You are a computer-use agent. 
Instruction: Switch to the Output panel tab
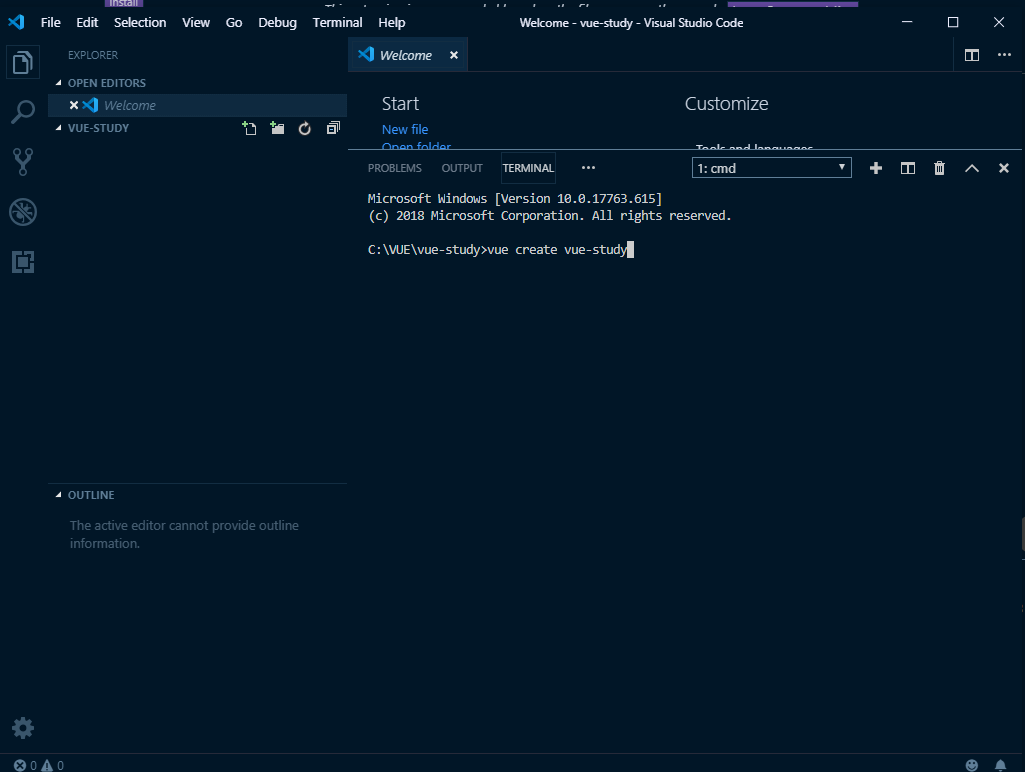pyautogui.click(x=462, y=168)
